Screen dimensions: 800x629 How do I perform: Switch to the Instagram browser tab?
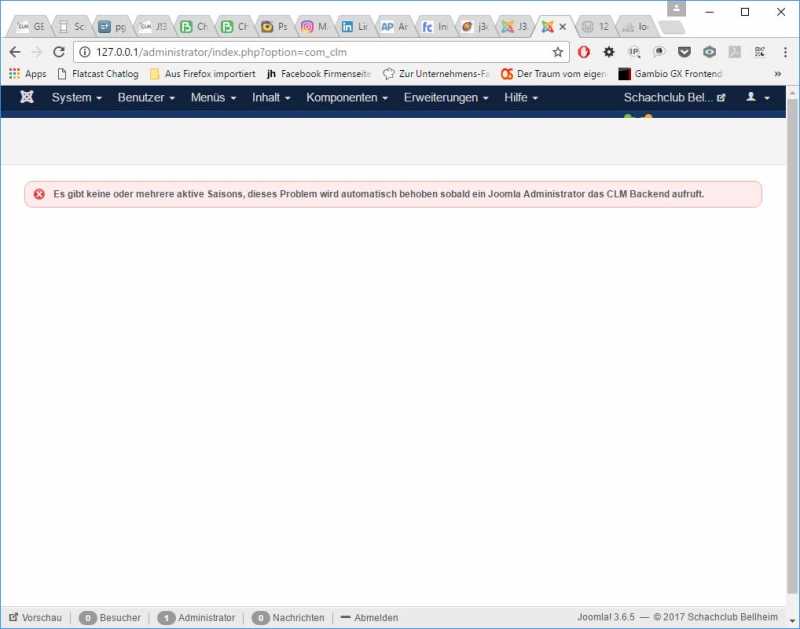coord(312,27)
